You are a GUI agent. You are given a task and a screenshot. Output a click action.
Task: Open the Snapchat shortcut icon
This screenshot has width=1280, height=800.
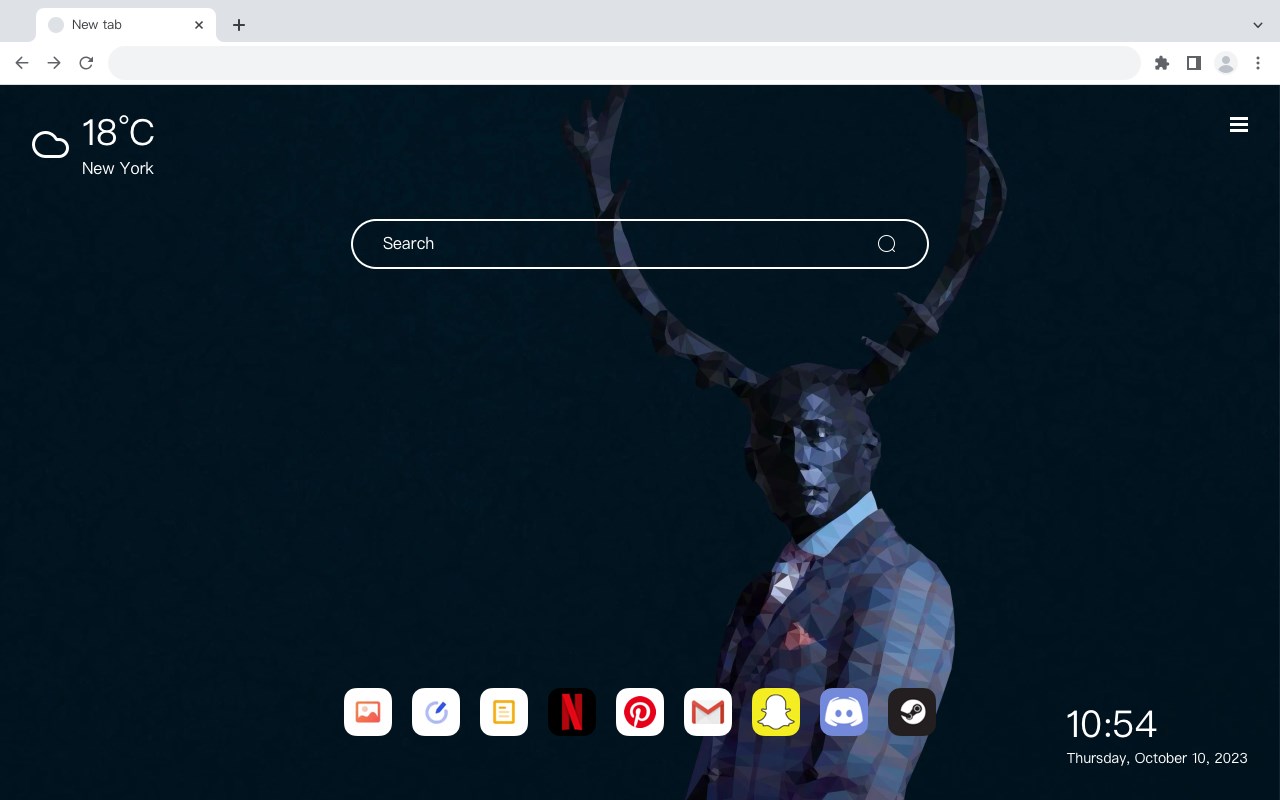776,712
